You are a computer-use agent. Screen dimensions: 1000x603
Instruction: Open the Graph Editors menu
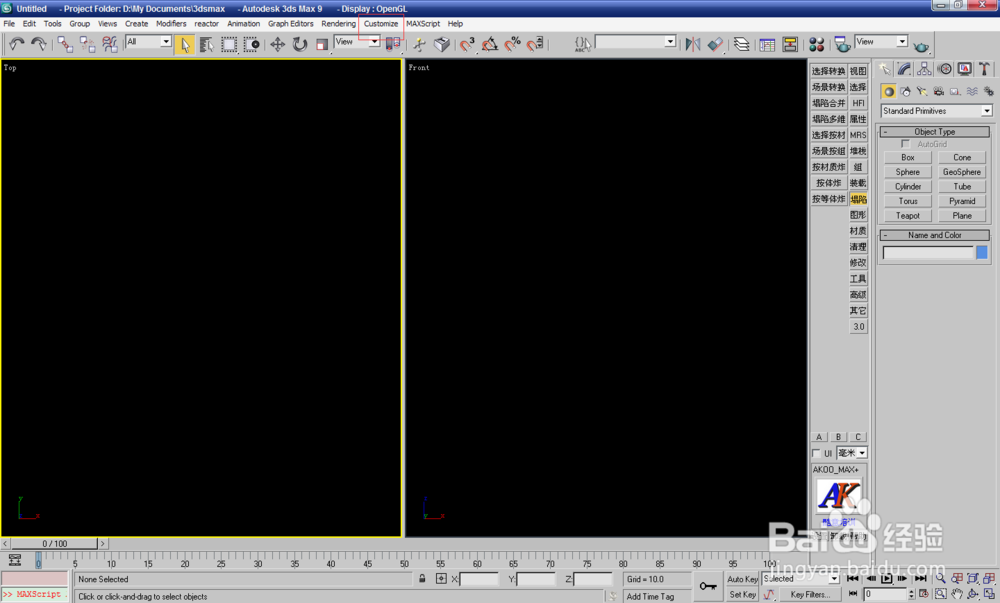pyautogui.click(x=290, y=24)
